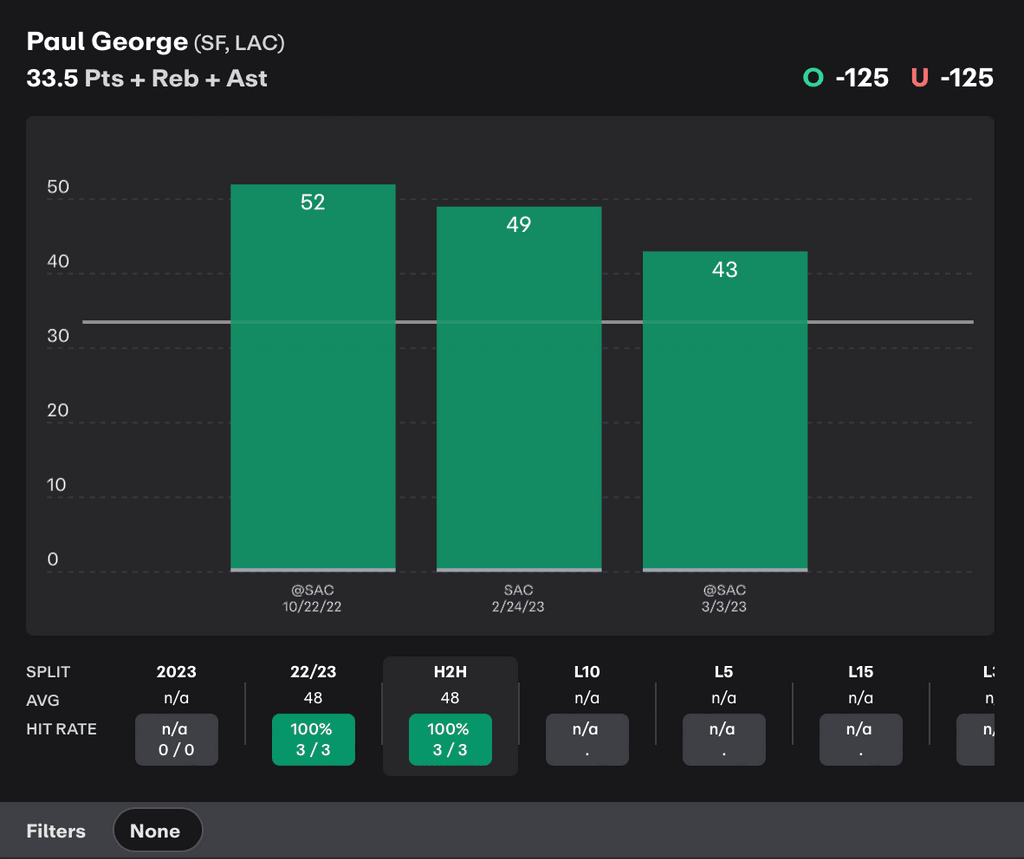Switch to the L15 split tab

pyautogui.click(x=861, y=672)
